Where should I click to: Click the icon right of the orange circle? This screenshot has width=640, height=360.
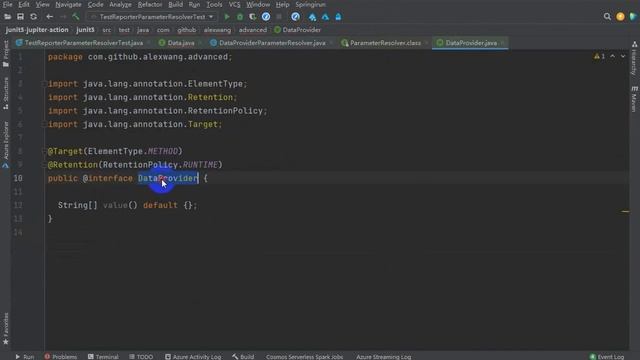pos(633,17)
